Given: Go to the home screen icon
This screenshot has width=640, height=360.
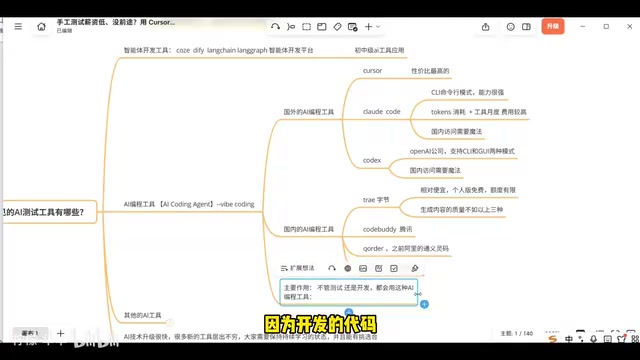Looking at the screenshot, I should coord(41,27).
